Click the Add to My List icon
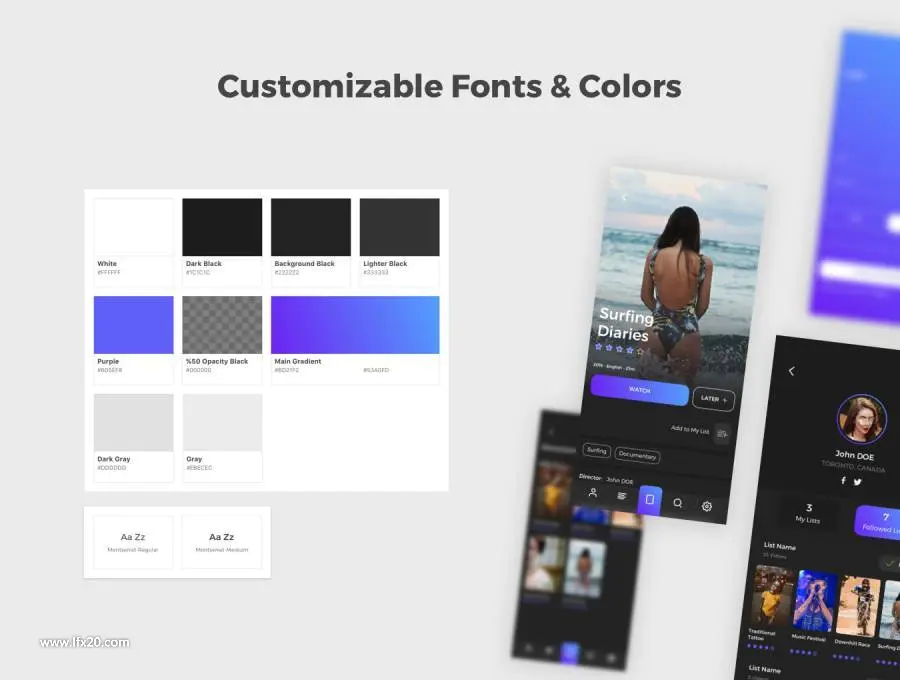This screenshot has width=900, height=680. [722, 434]
